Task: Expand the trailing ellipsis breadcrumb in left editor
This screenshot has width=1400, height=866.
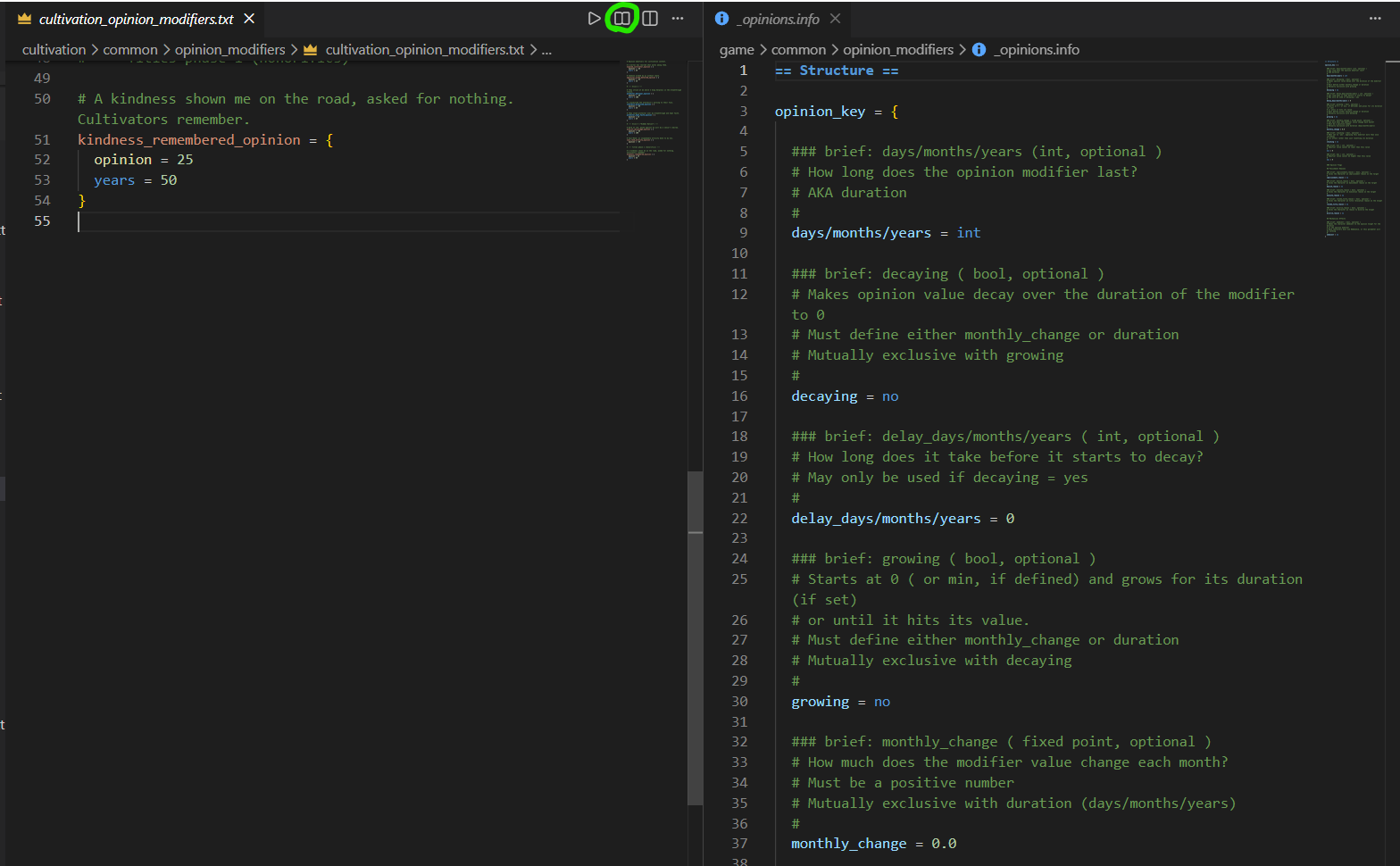Action: [x=546, y=50]
